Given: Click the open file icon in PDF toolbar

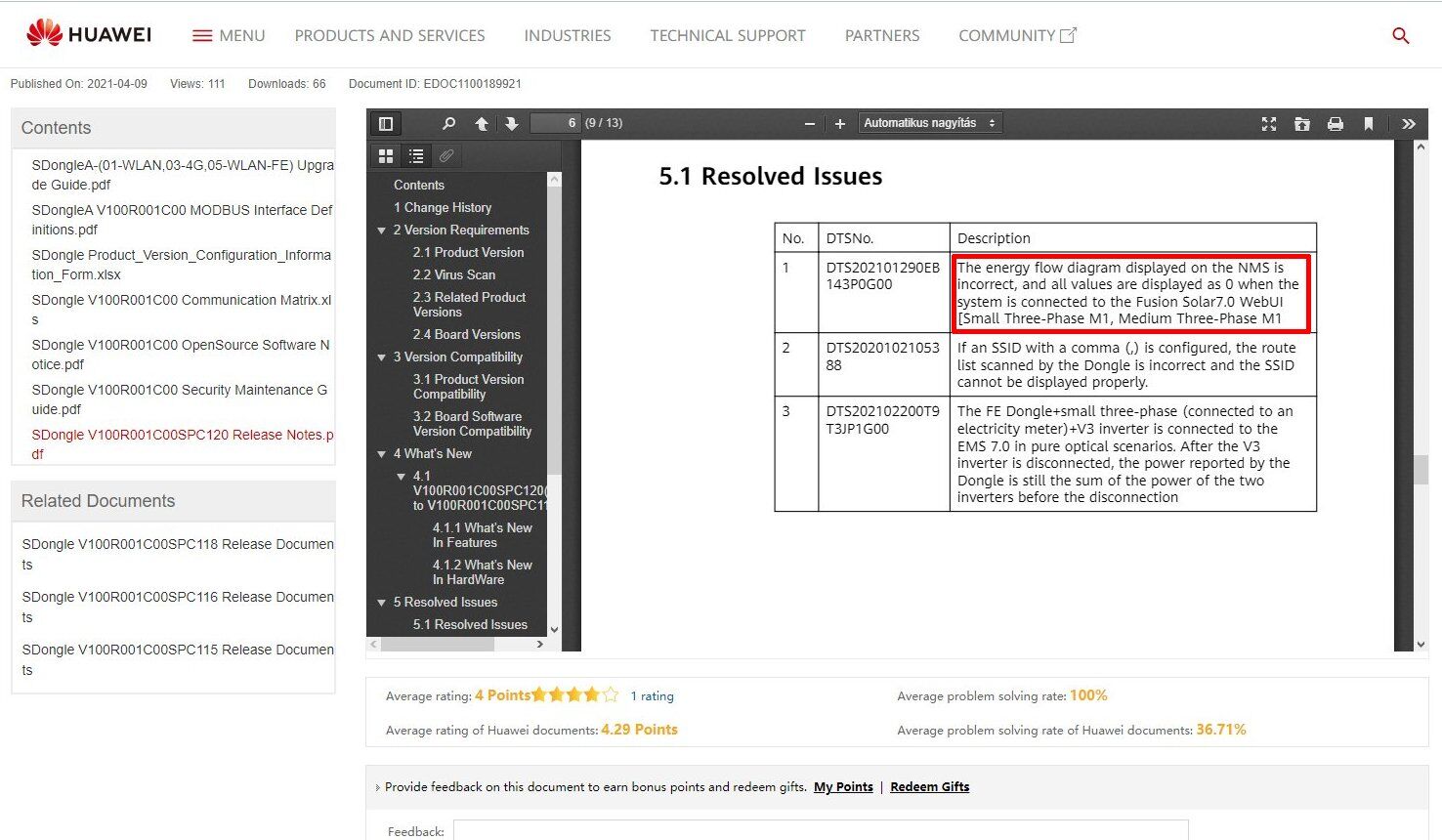Looking at the screenshot, I should coord(1302,123).
